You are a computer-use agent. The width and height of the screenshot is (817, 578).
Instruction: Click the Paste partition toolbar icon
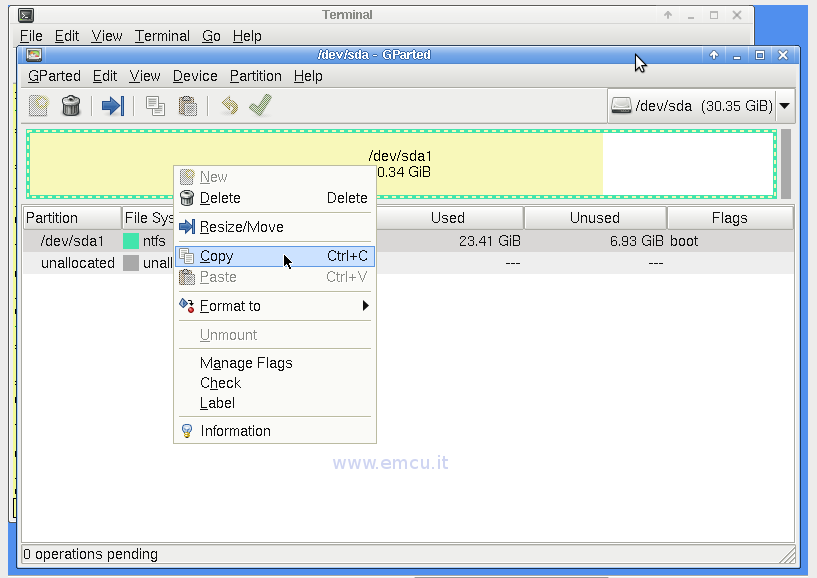(188, 106)
